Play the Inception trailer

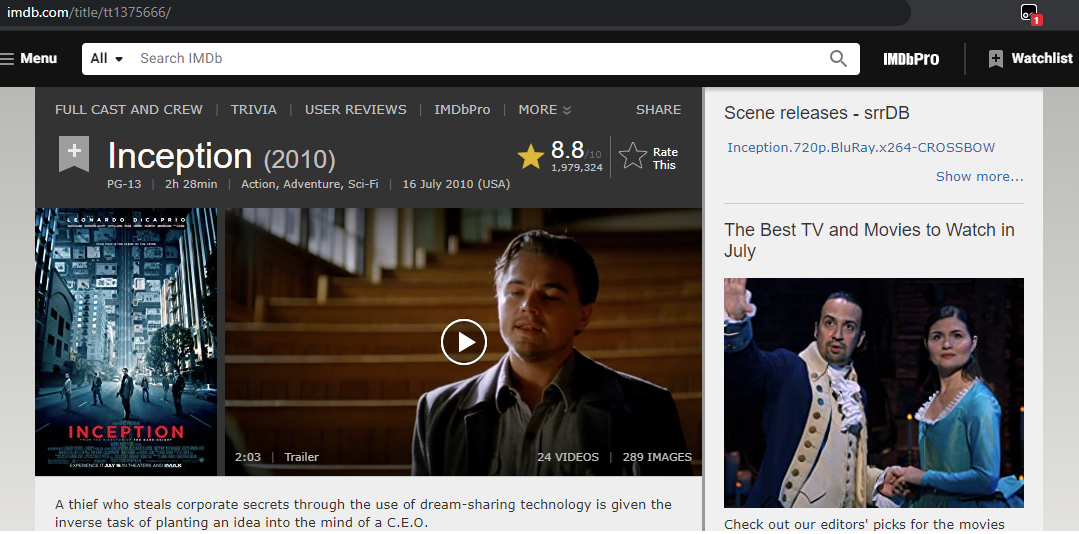click(x=464, y=341)
